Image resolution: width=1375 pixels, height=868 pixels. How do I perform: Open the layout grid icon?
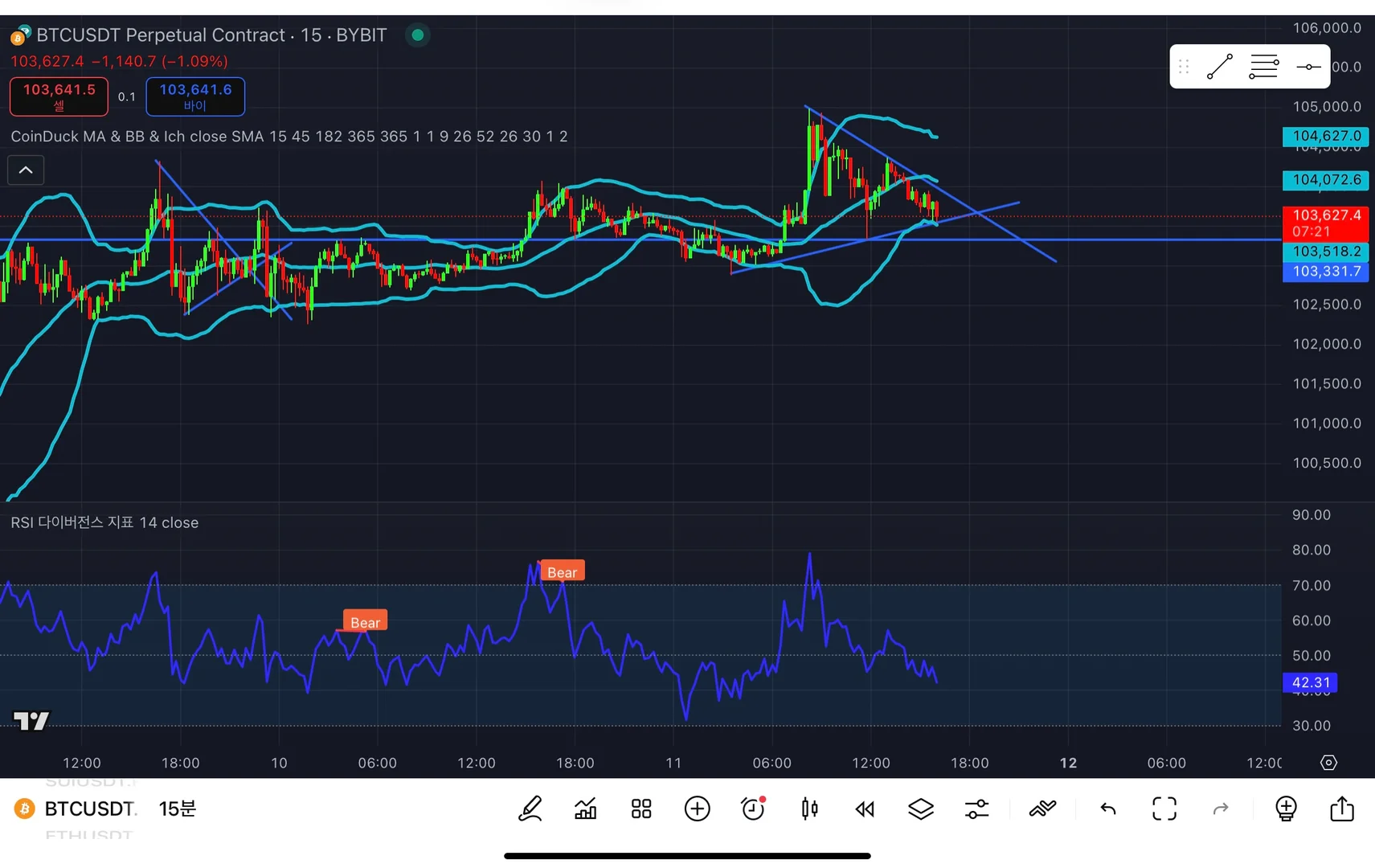641,809
